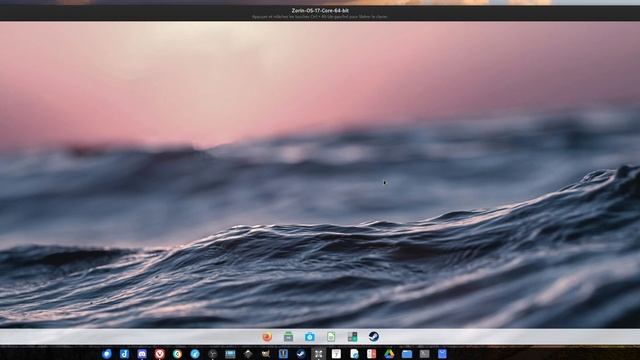Click the Zorin-OS-17-Core-64-bit window title
Viewport: 640px width, 360px height.
pos(320,11)
